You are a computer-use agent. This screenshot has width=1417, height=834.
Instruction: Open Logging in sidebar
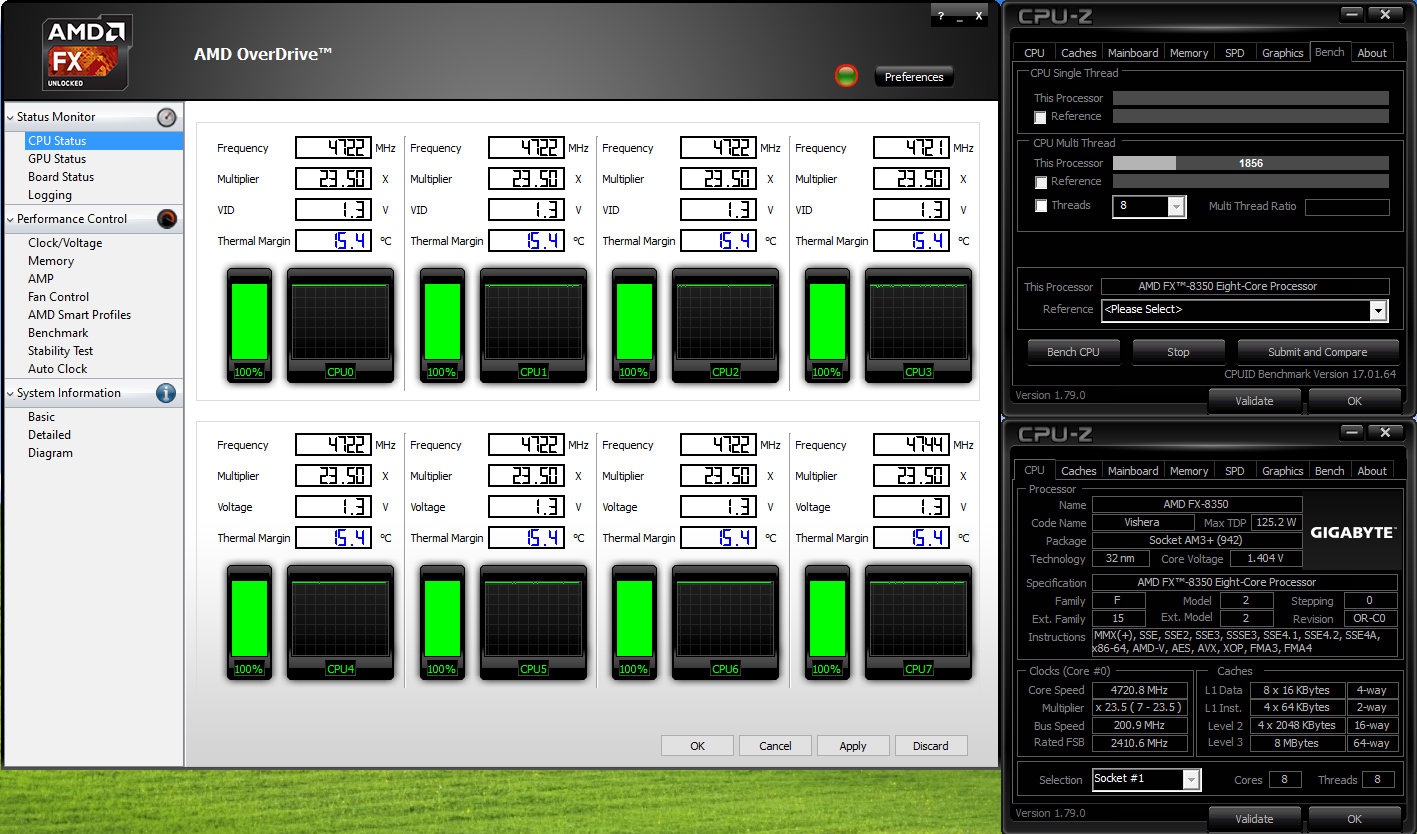(50, 195)
